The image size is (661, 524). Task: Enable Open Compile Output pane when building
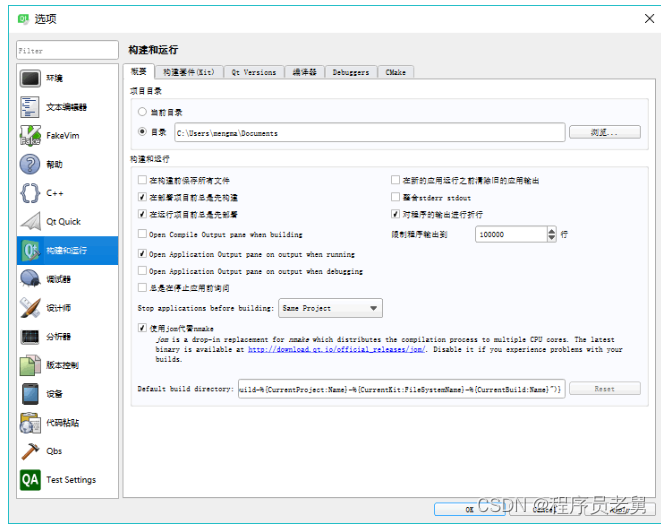pyautogui.click(x=142, y=234)
